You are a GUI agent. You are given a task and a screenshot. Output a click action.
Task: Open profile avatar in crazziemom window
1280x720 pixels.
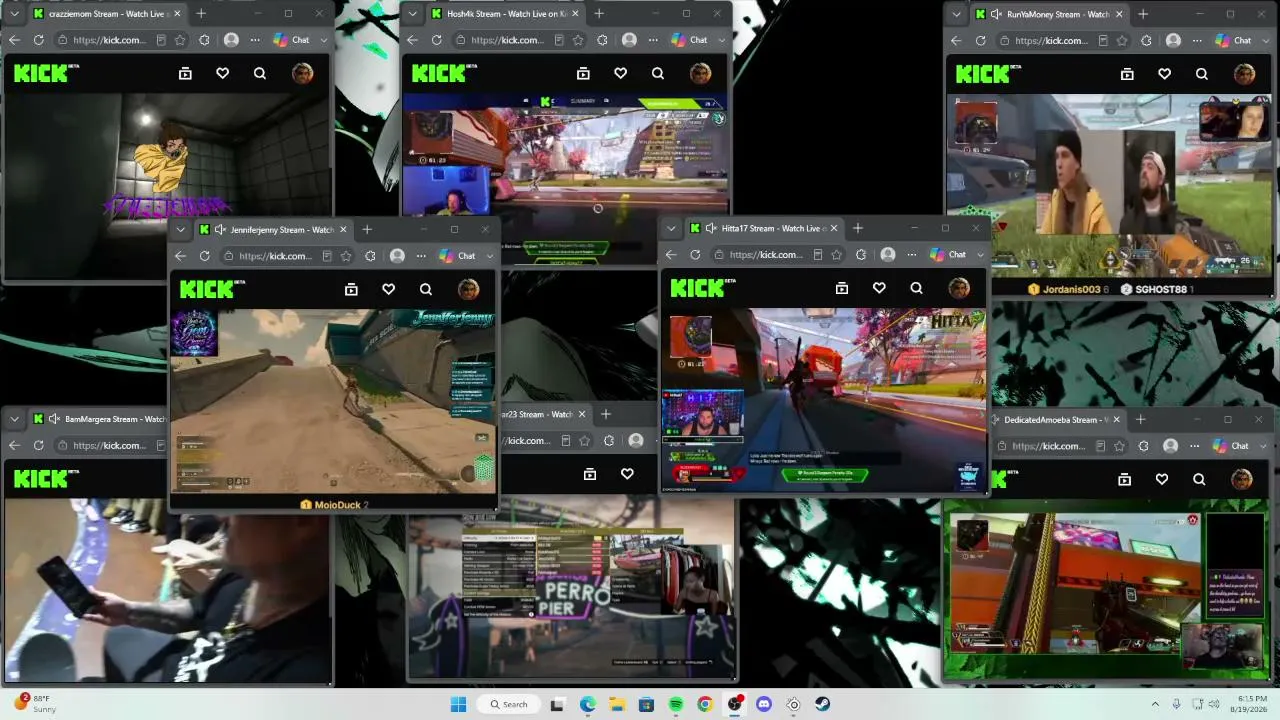[x=302, y=73]
